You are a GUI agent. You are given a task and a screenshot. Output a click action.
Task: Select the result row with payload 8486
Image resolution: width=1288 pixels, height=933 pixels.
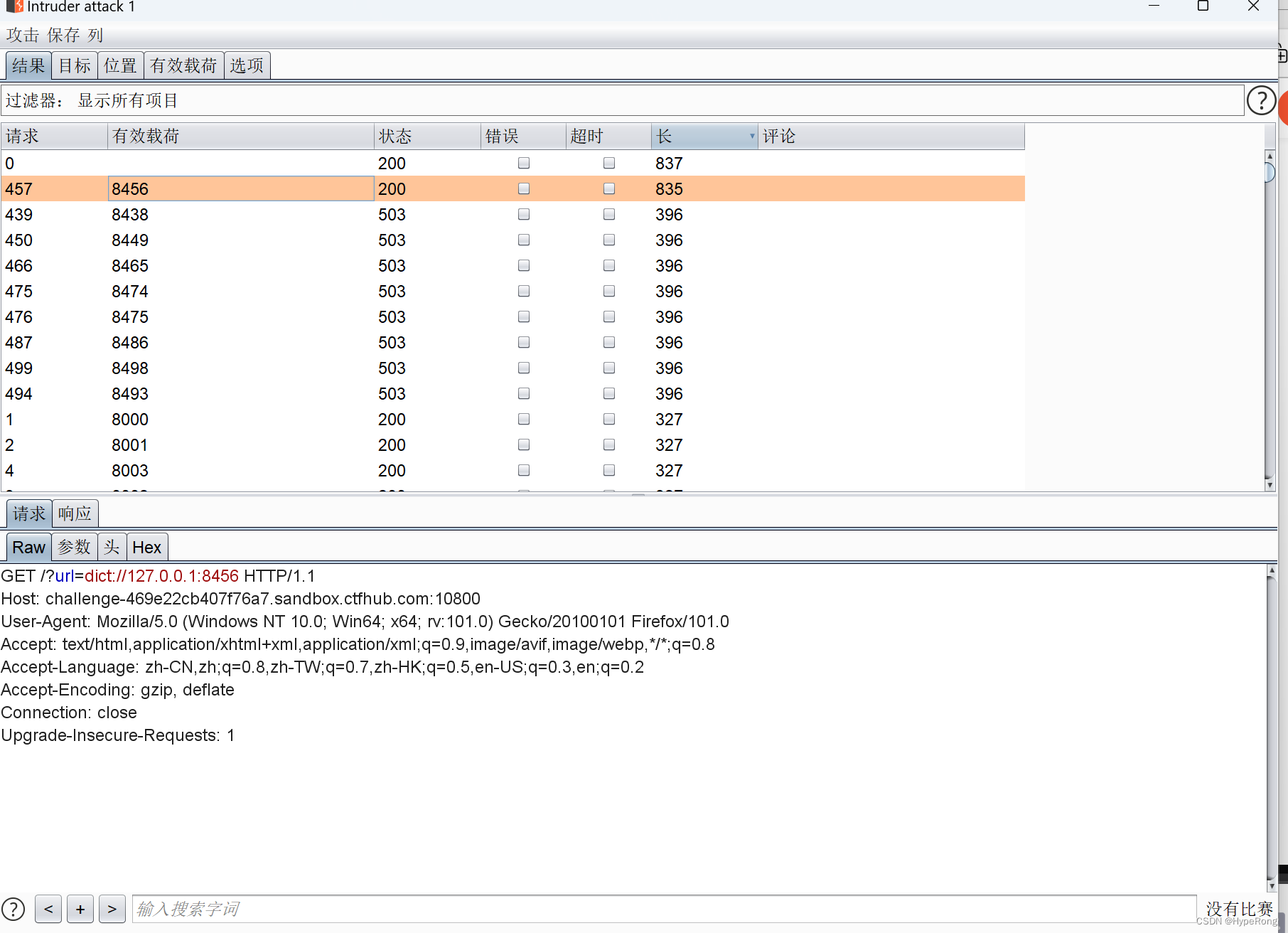coord(512,342)
